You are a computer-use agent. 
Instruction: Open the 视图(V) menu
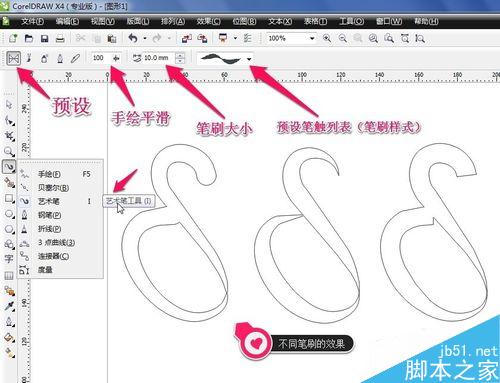[x=103, y=22]
